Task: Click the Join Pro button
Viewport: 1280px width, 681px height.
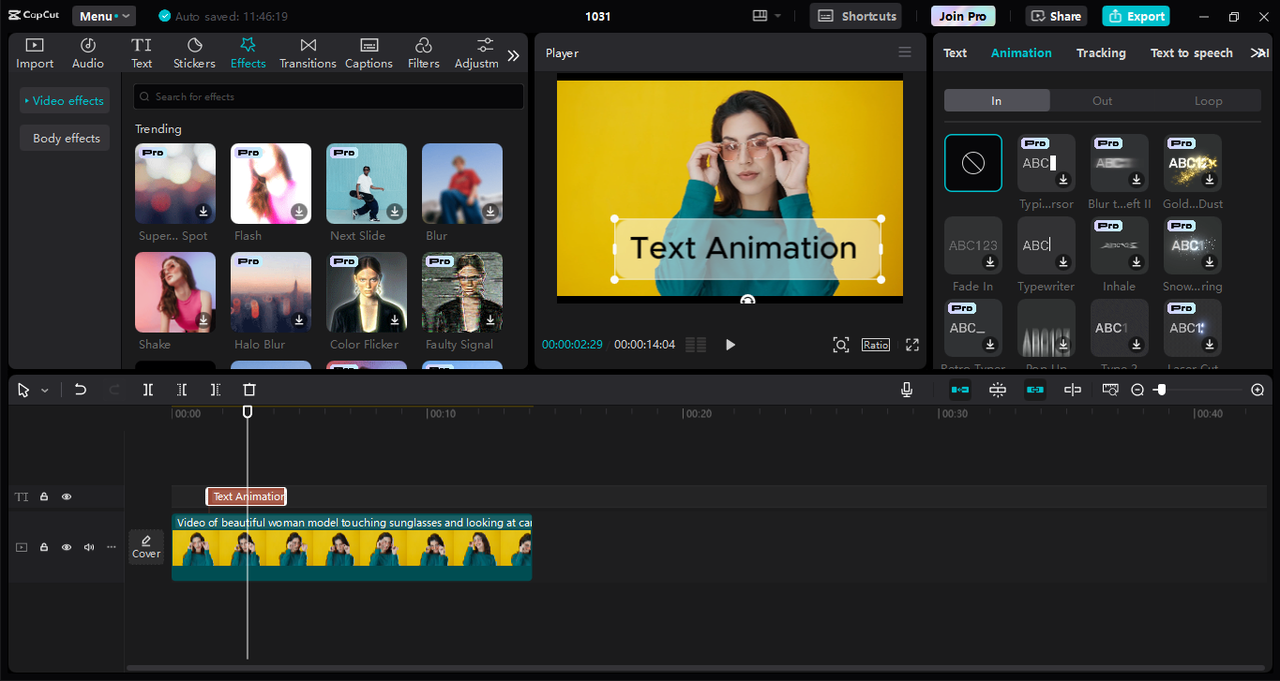Action: (x=963, y=16)
